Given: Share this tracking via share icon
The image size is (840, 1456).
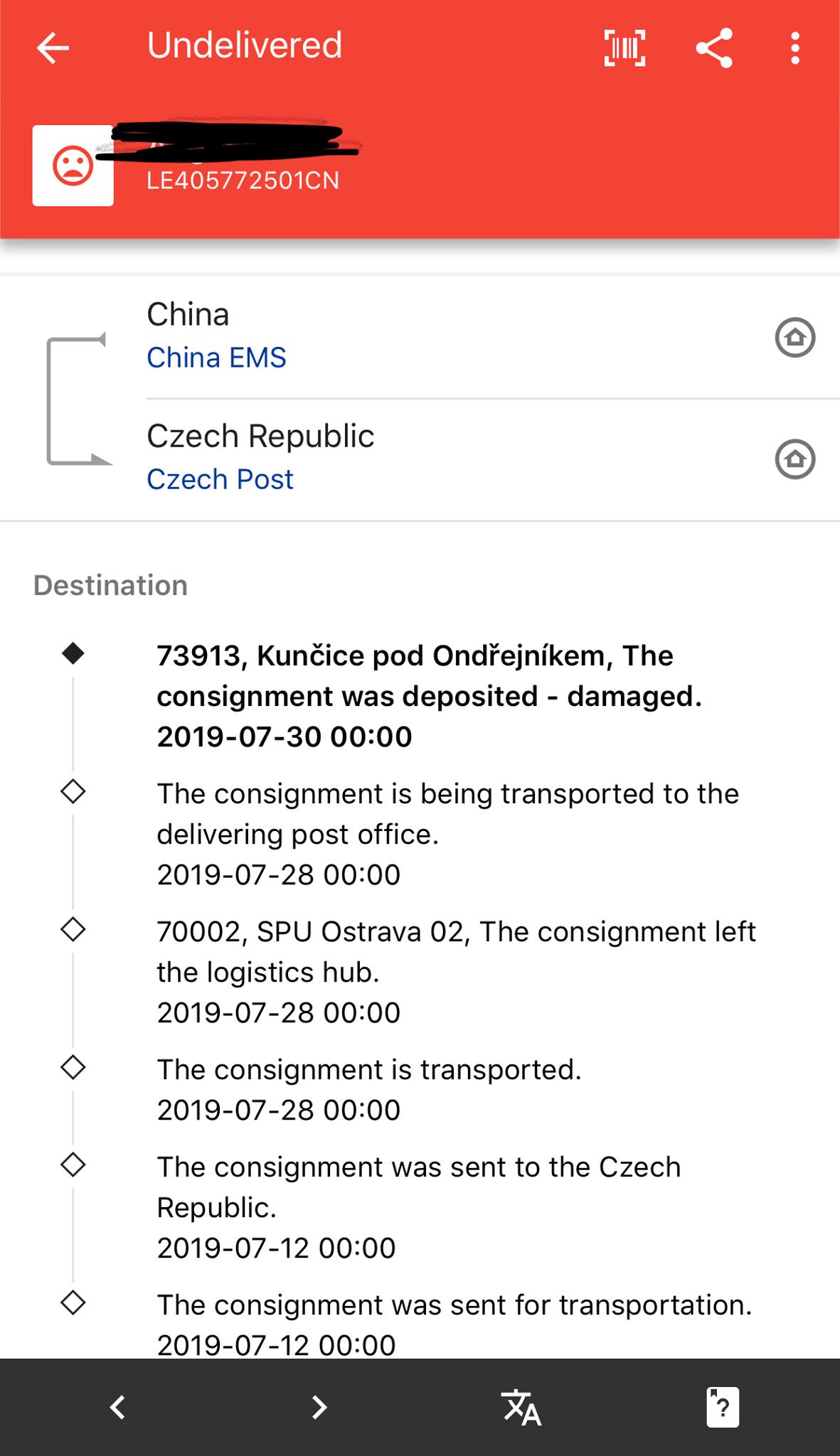Looking at the screenshot, I should point(714,48).
